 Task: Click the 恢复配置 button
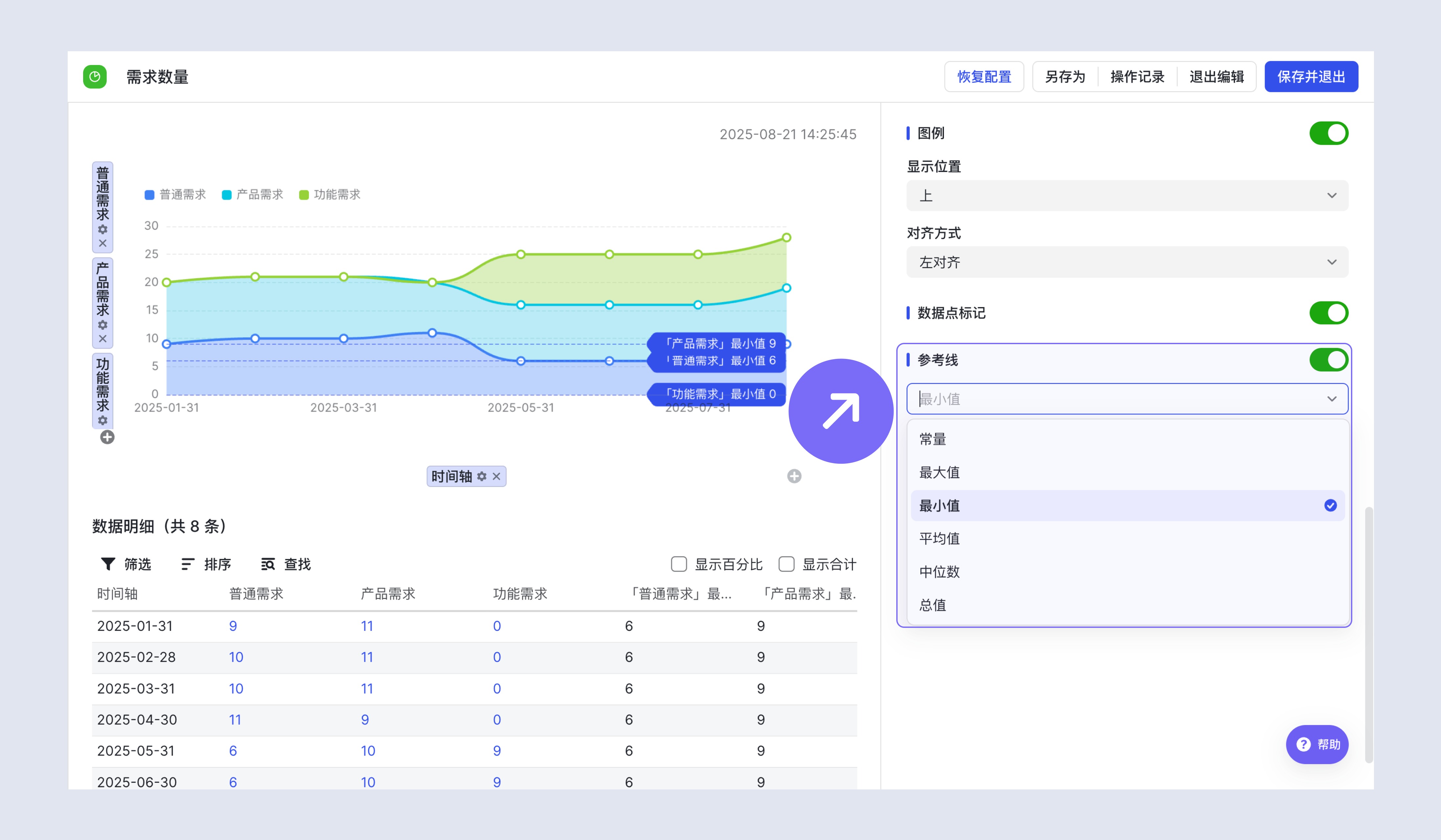tap(984, 77)
